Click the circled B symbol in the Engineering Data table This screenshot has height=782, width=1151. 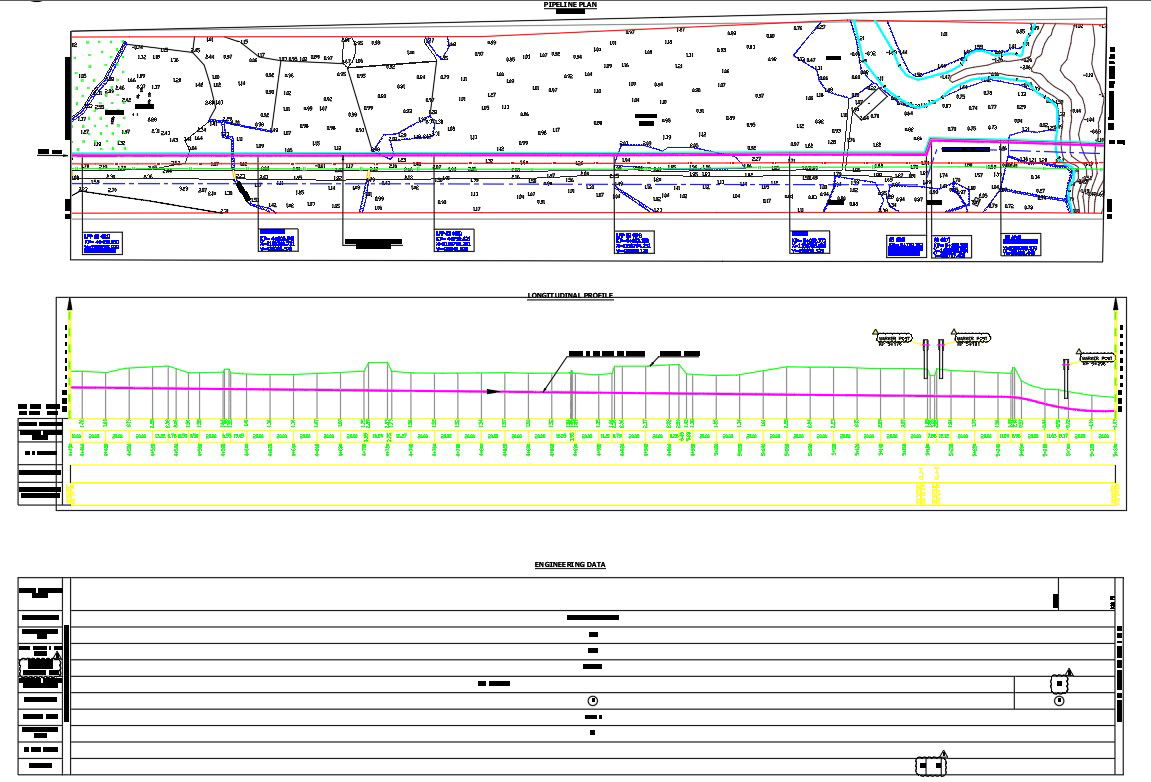pos(594,701)
